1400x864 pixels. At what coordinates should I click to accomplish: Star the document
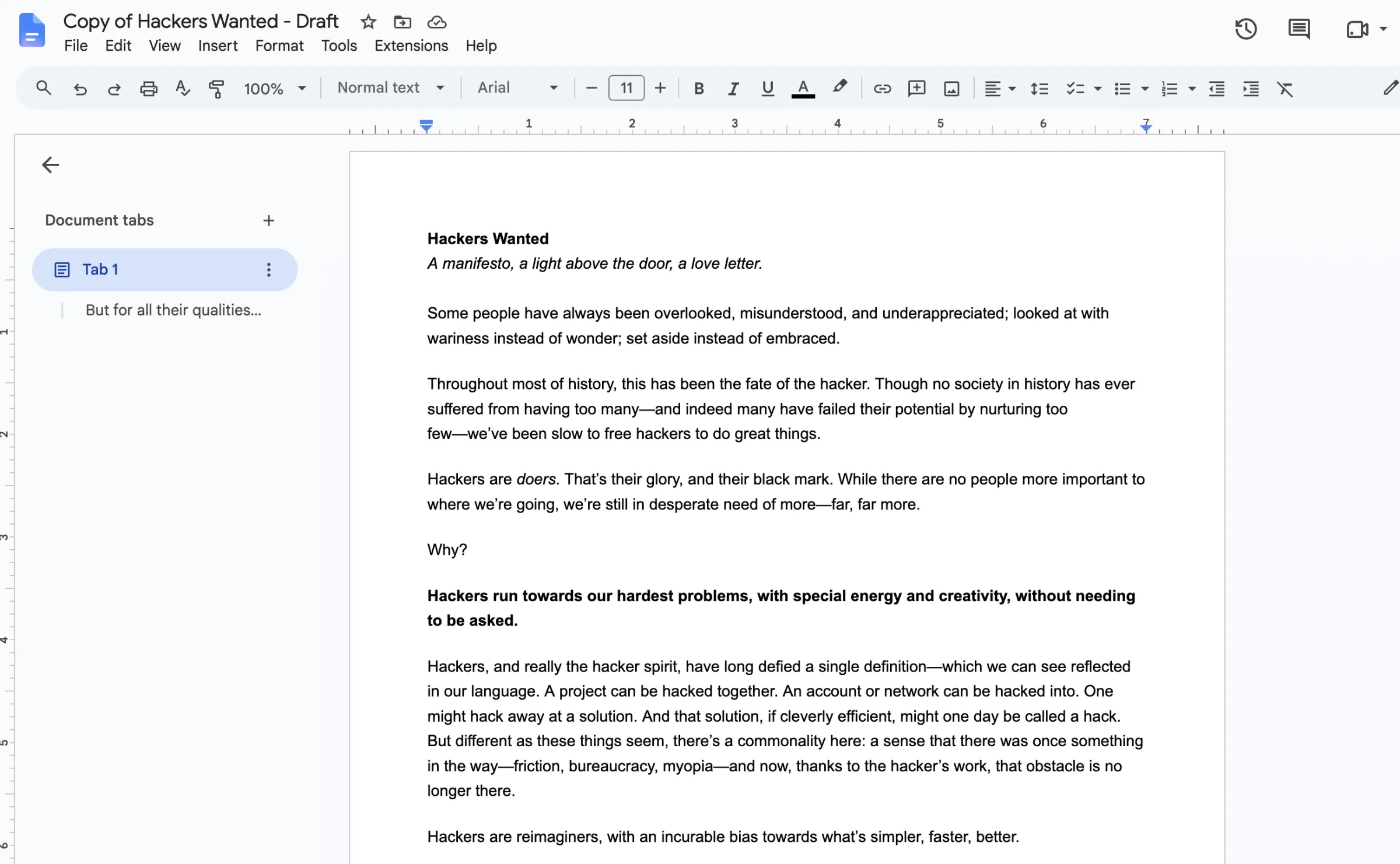368,22
